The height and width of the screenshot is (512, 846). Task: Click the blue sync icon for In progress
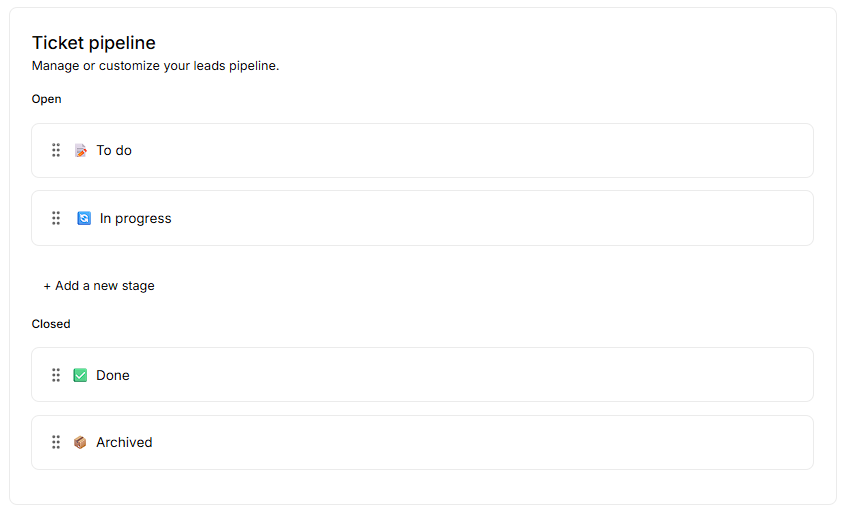coord(84,218)
